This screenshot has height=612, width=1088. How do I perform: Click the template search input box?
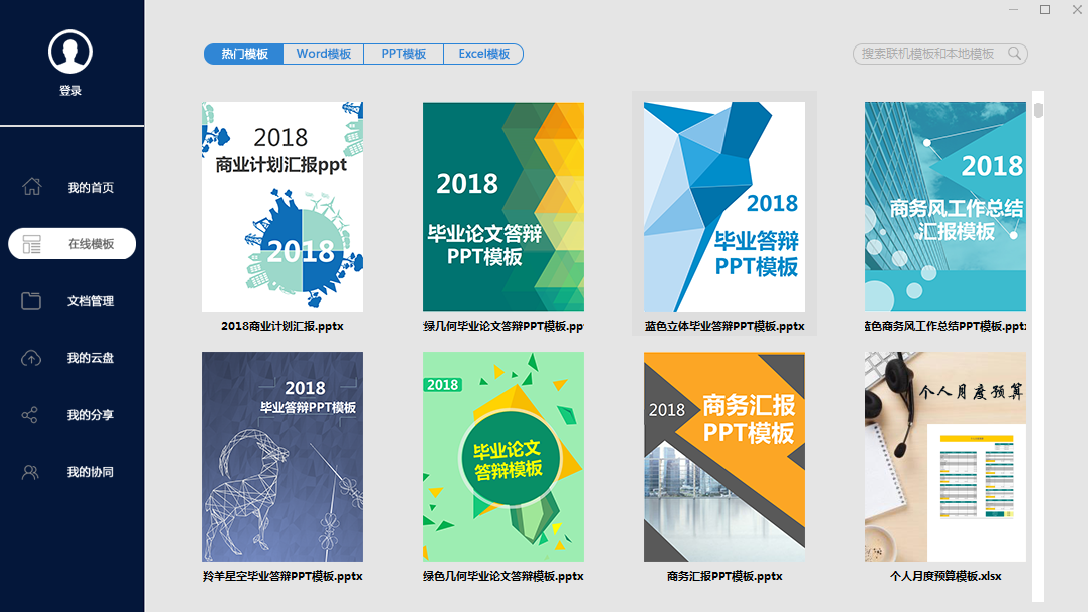click(x=930, y=54)
